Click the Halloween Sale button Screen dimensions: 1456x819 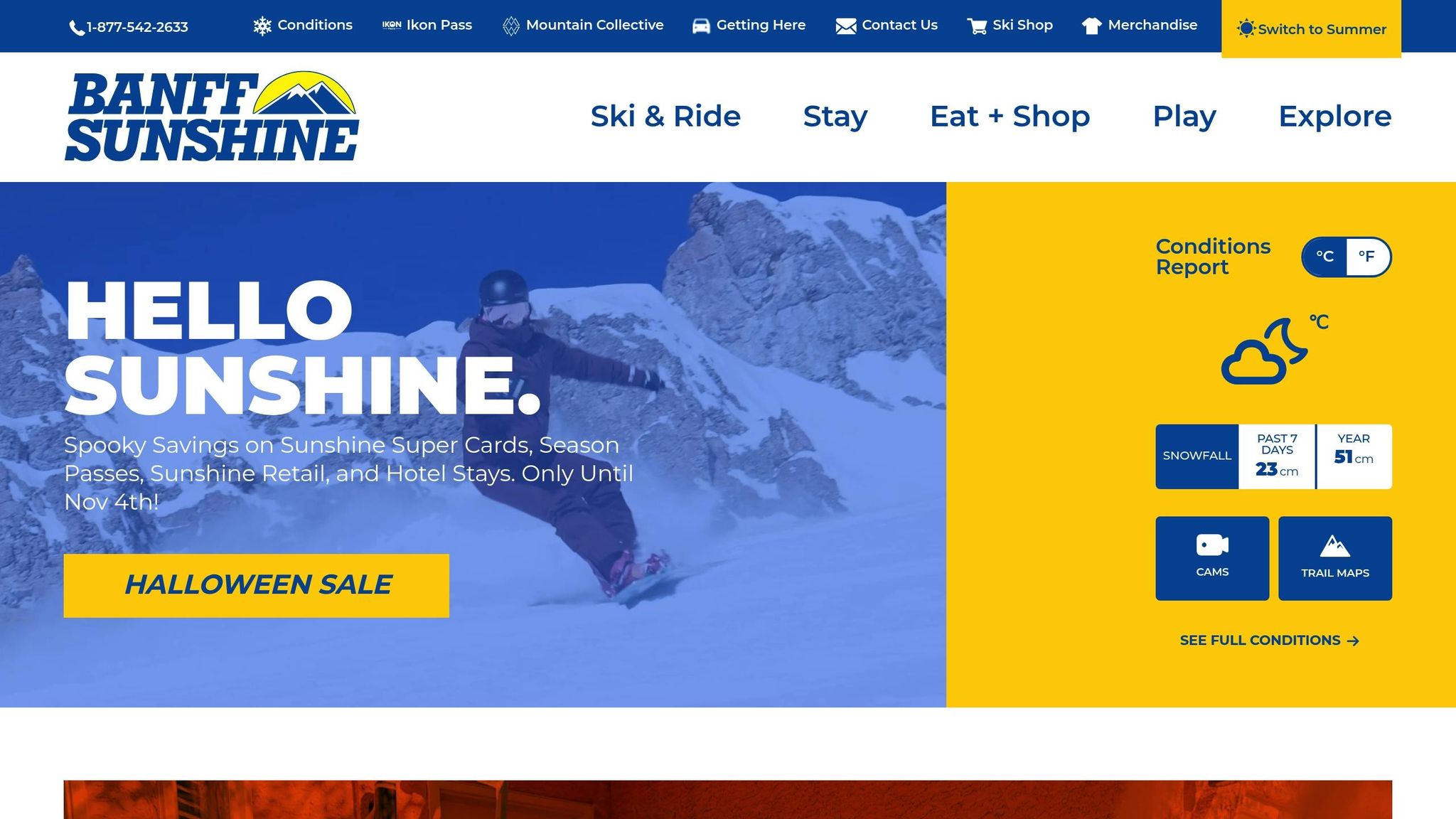(x=257, y=585)
